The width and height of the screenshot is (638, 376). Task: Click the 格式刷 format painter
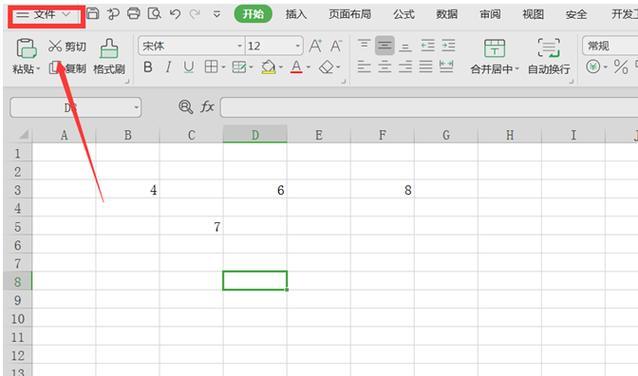(x=109, y=56)
